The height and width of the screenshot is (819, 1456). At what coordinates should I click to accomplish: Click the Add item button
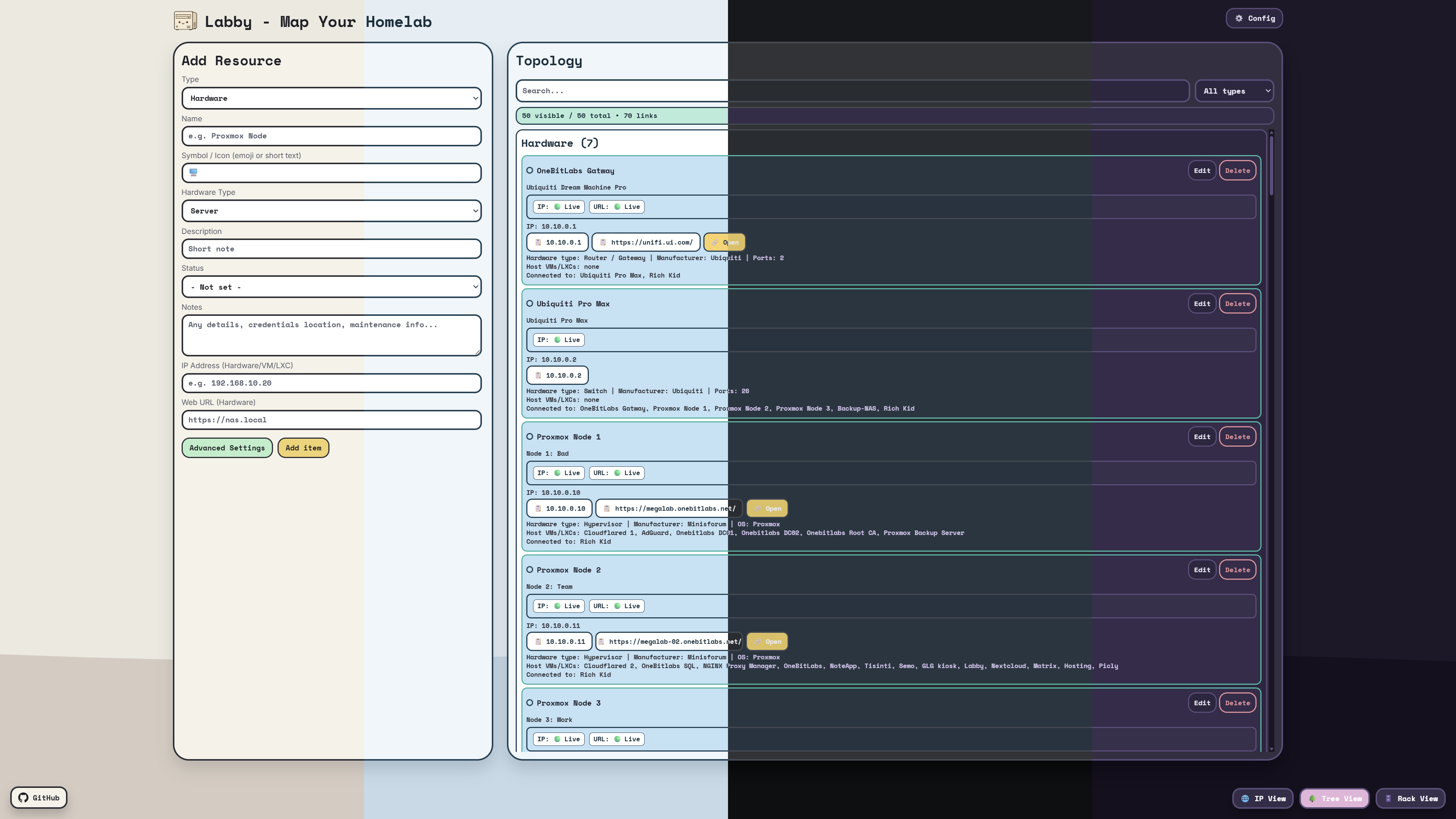coord(303,448)
